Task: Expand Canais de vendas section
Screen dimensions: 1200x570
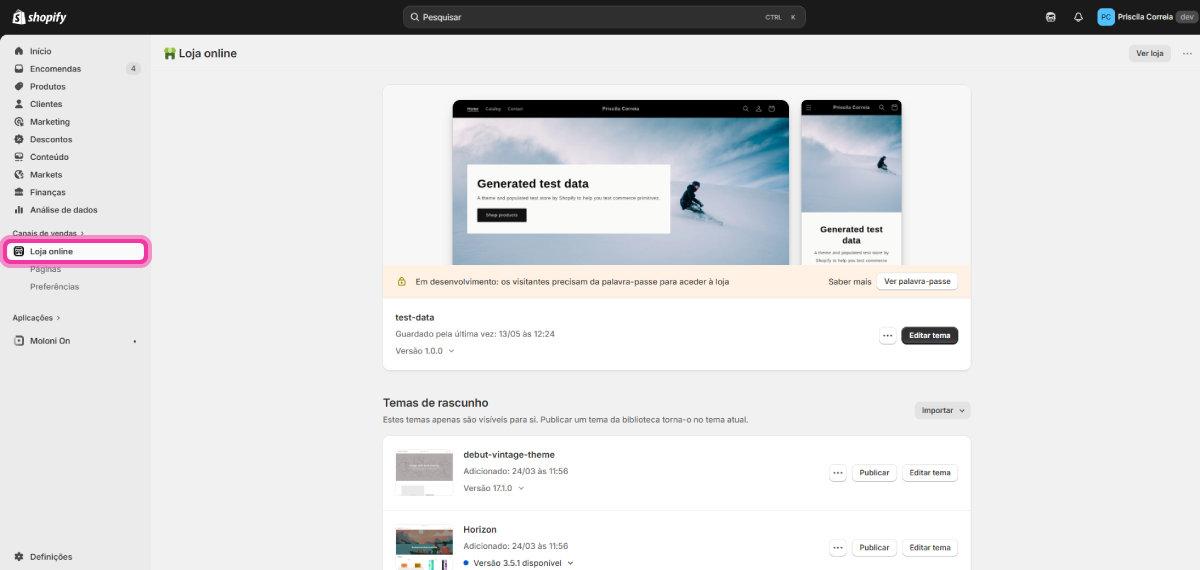Action: pyautogui.click(x=49, y=233)
